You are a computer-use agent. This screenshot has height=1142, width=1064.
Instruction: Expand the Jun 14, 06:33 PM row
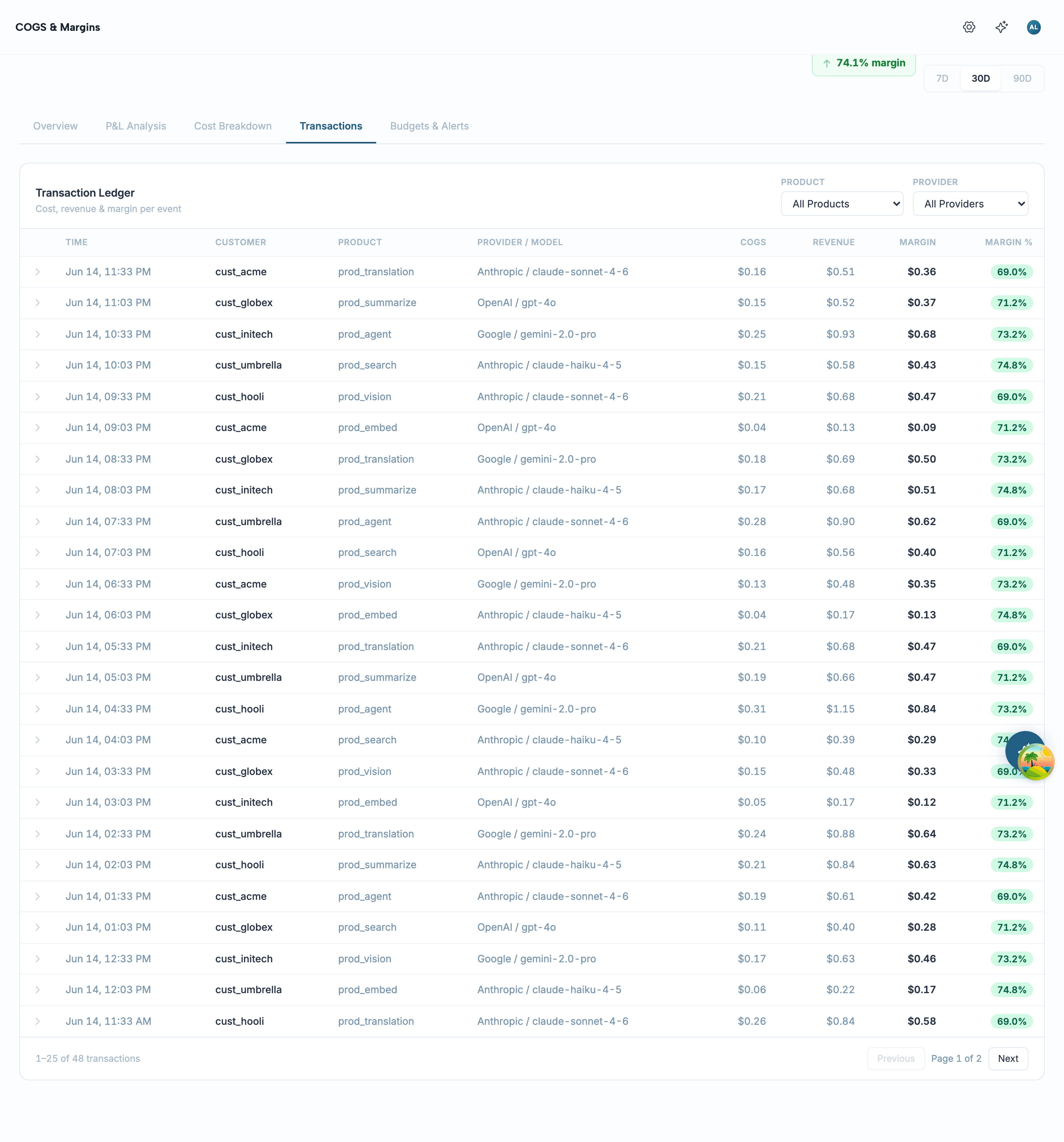tap(38, 584)
